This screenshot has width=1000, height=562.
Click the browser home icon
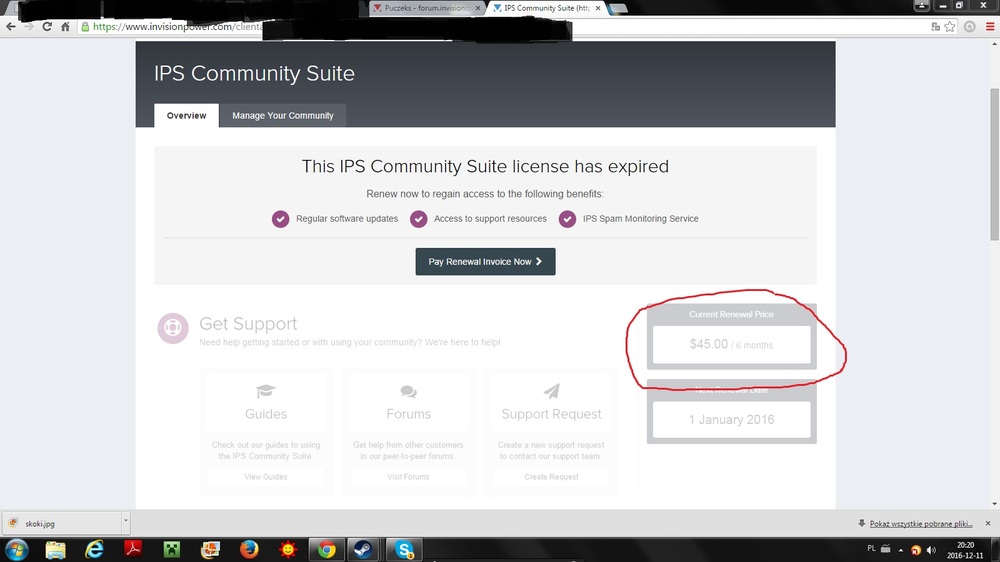pos(65,27)
